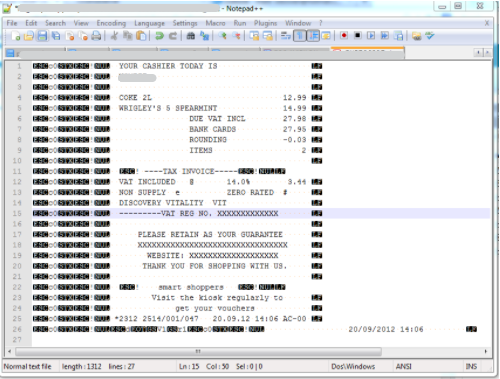Stop macro recording with black square
Viewport: 500px width, 379px height.
(358, 36)
